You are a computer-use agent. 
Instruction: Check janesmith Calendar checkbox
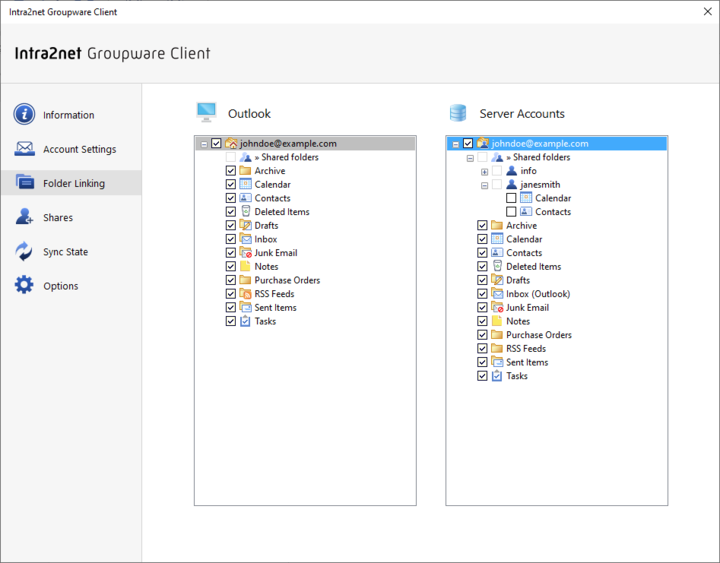511,198
